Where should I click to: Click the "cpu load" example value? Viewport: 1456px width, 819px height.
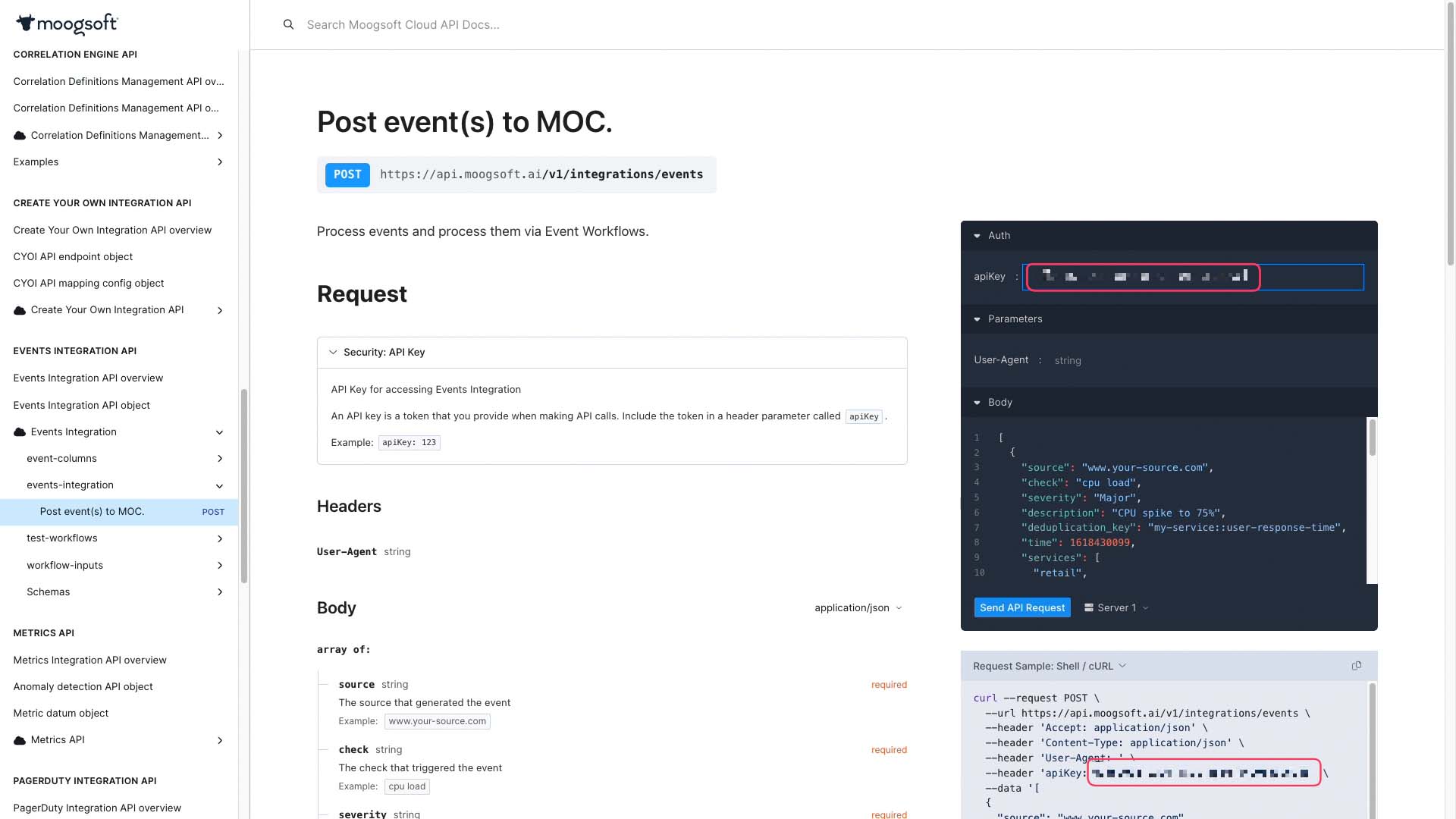point(407,787)
